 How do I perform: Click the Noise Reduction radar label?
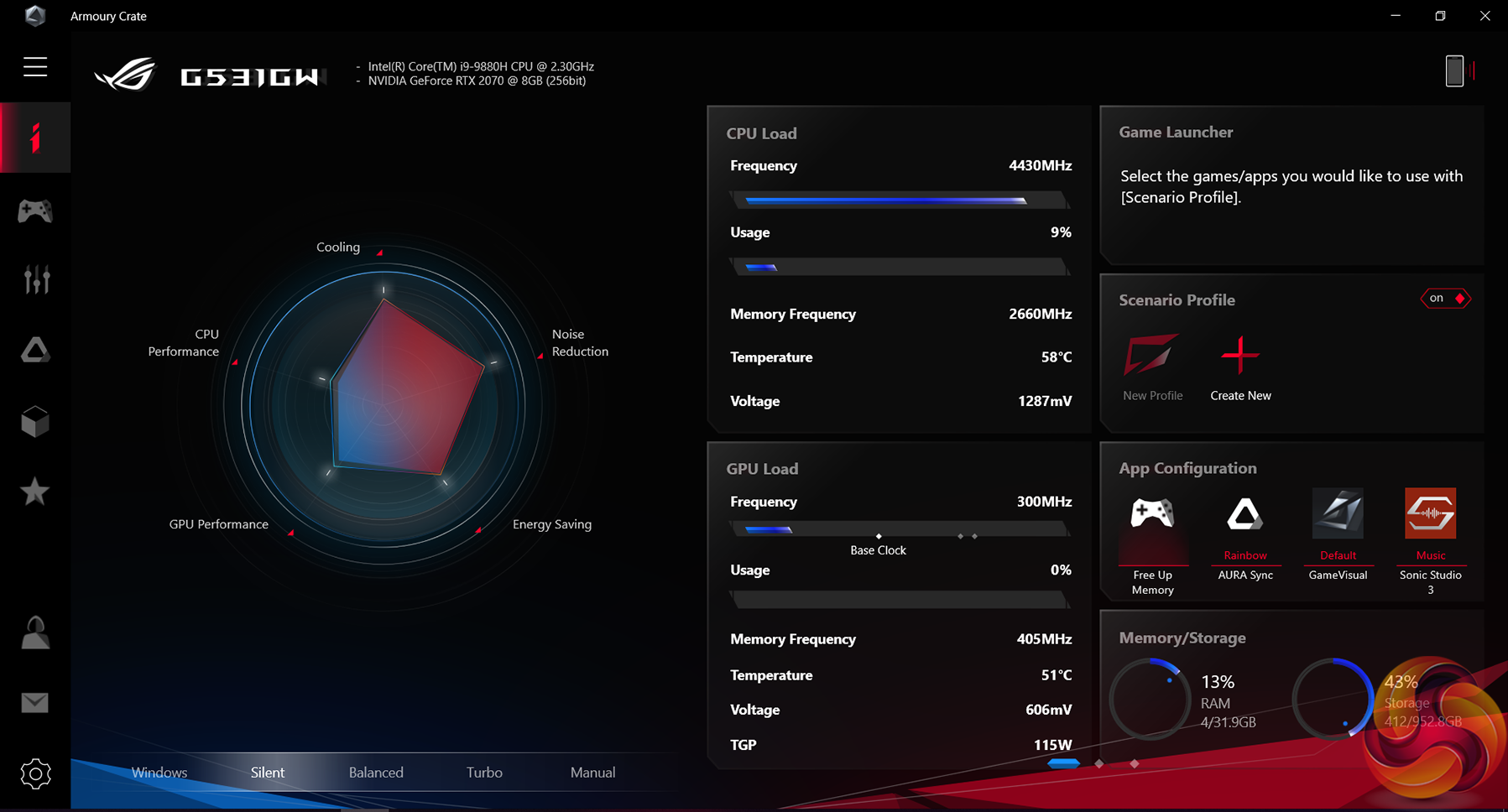point(580,342)
